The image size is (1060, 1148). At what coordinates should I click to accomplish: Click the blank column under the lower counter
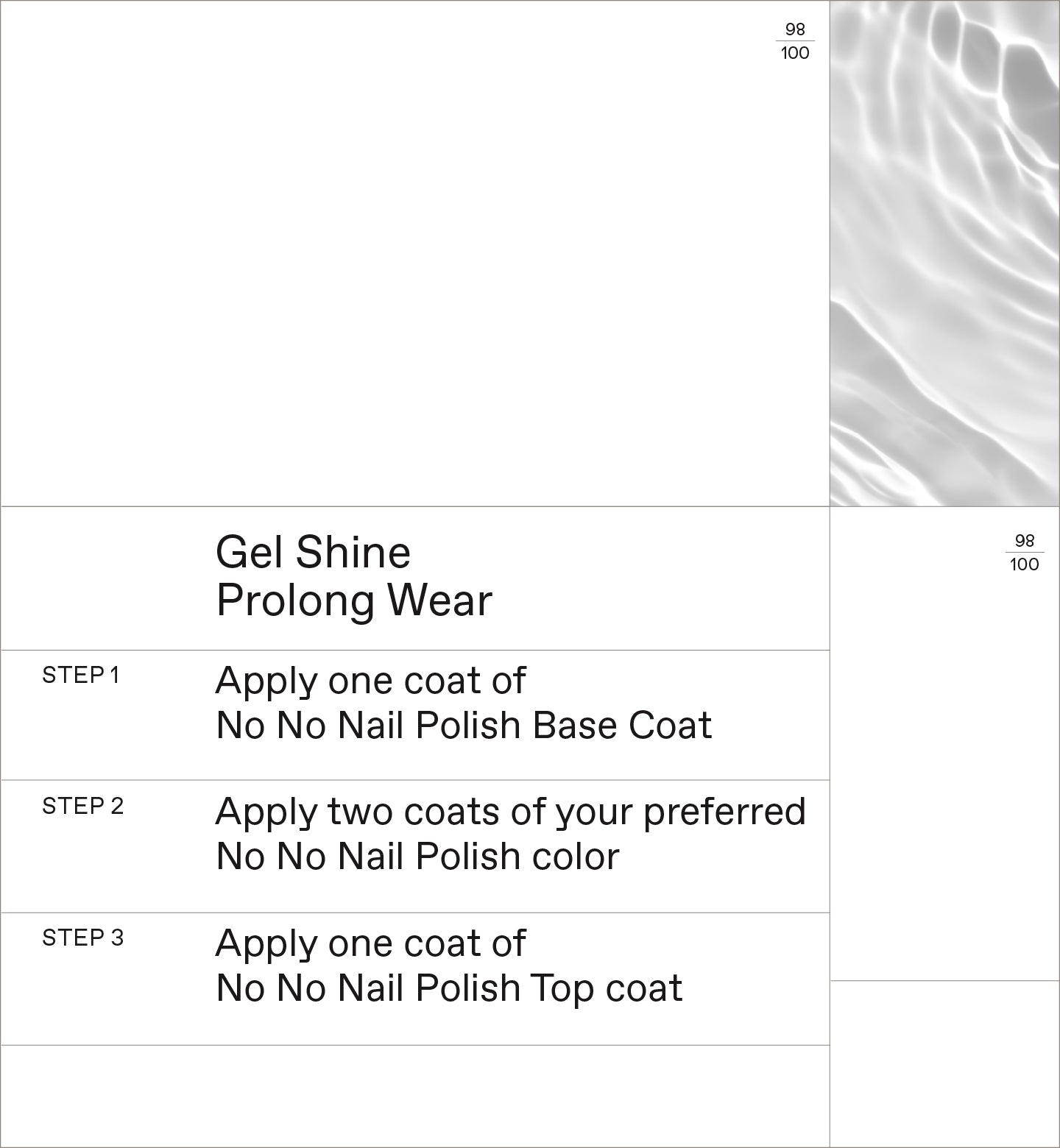point(944,773)
